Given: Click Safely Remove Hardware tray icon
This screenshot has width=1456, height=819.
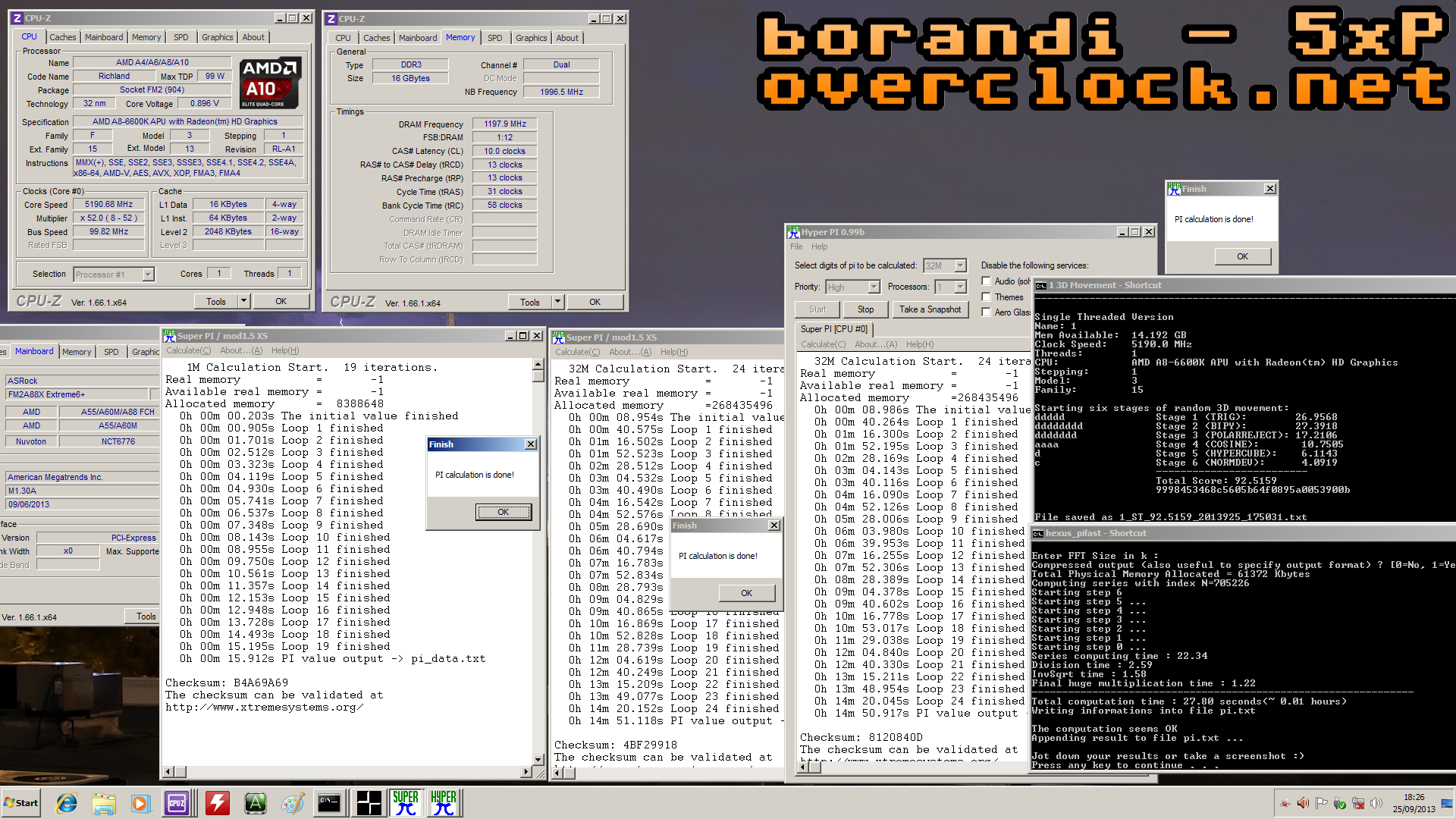Looking at the screenshot, I should coord(1339,803).
